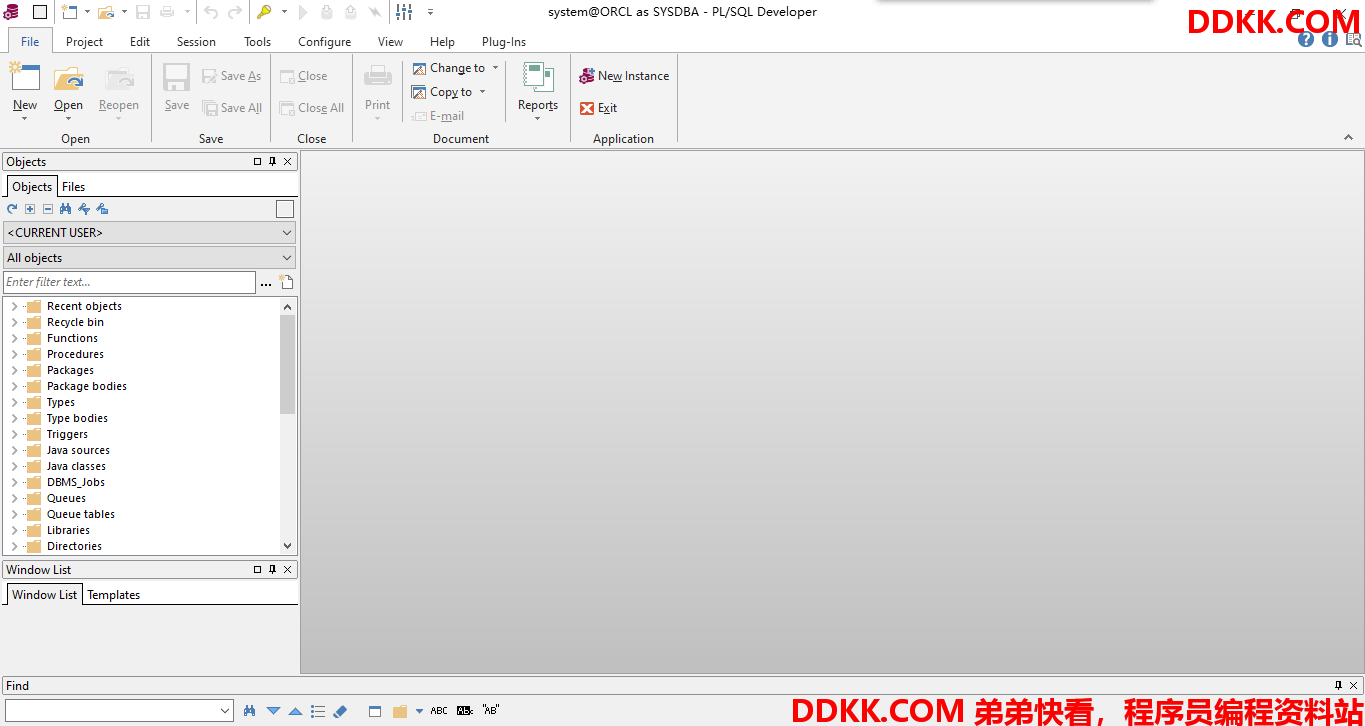Image resolution: width=1365 pixels, height=726 pixels.
Task: Open the Reports icon in ribbon
Action: click(538, 79)
